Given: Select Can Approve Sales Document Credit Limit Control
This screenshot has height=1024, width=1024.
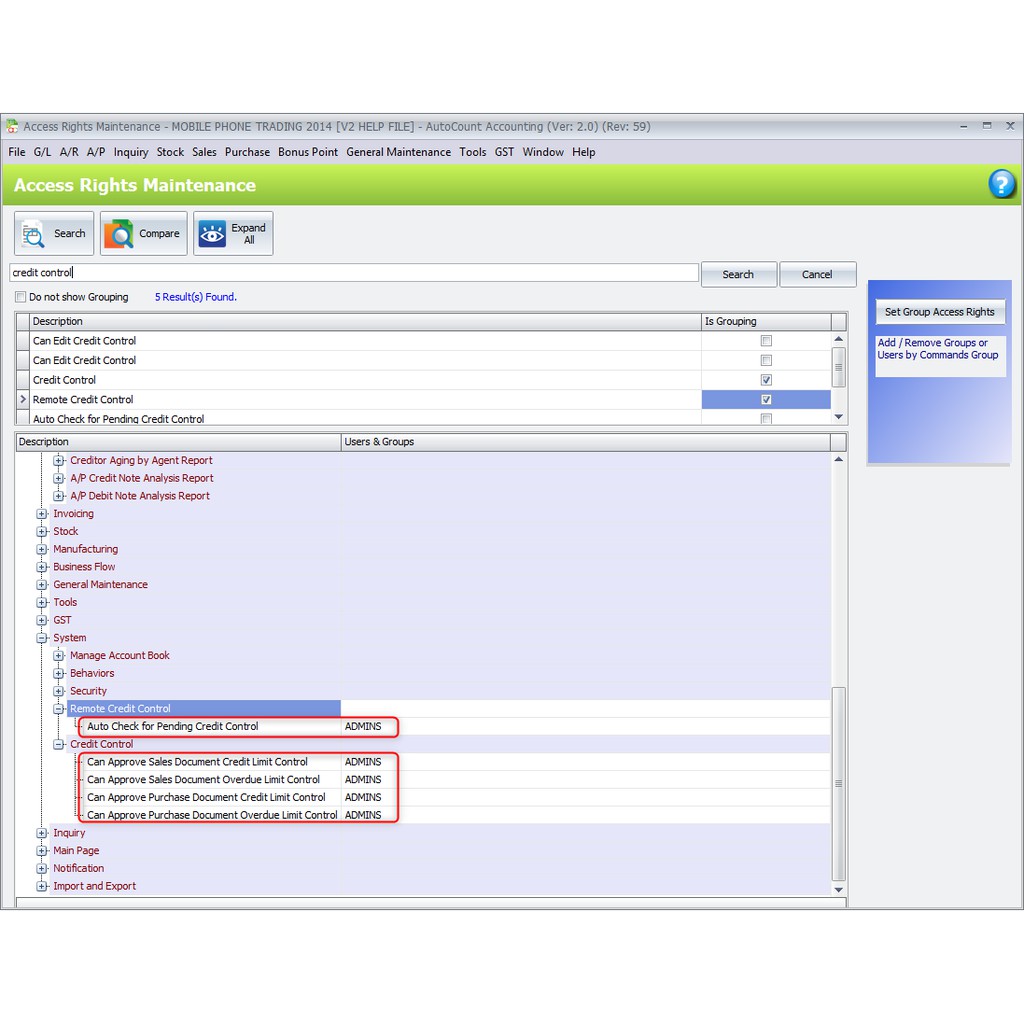Looking at the screenshot, I should [x=197, y=762].
